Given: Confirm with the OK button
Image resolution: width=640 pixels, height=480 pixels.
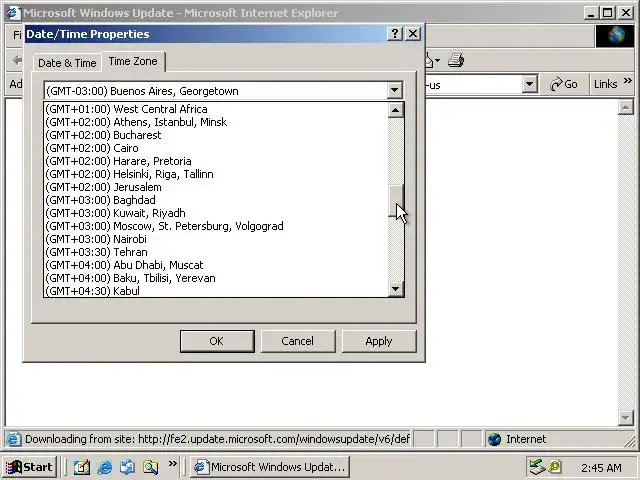Looking at the screenshot, I should [x=217, y=341].
